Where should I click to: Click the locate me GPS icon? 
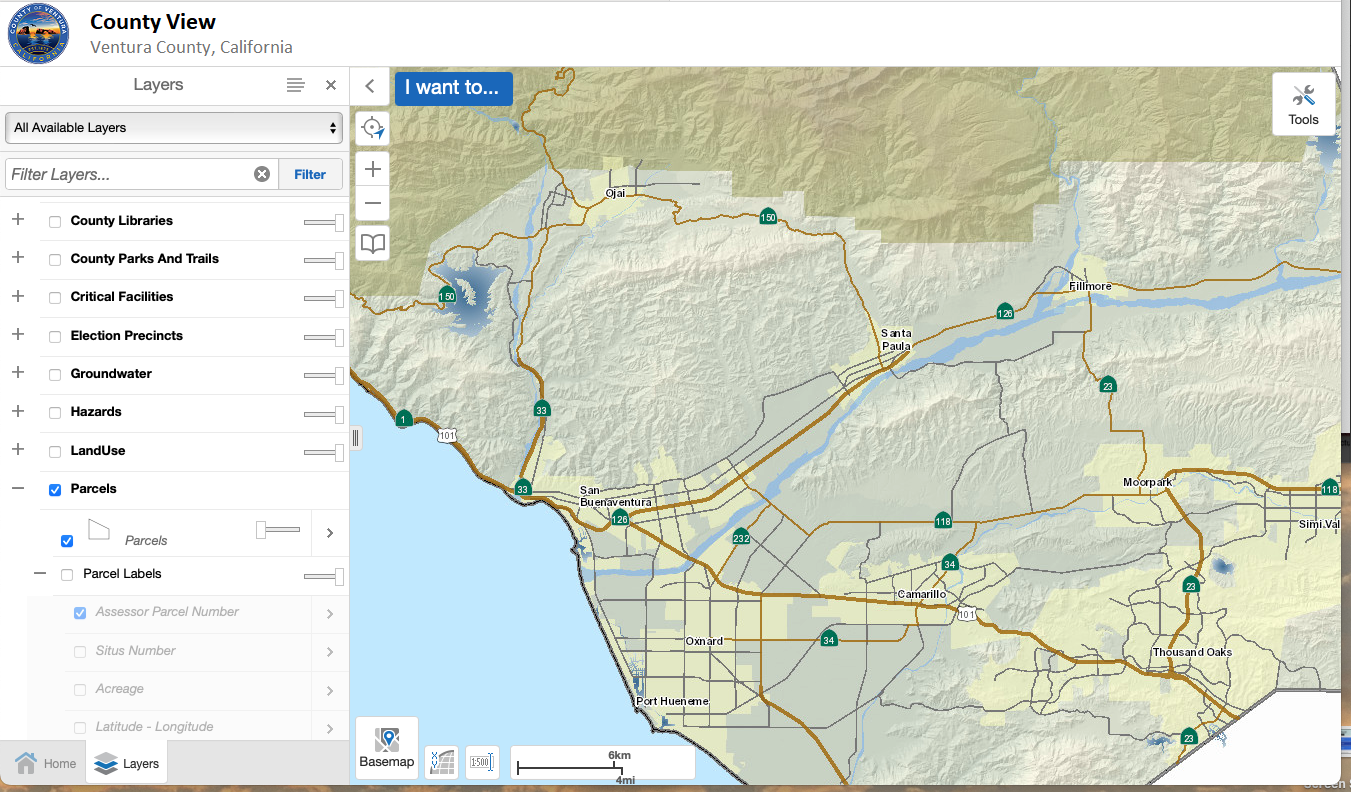coord(373,128)
